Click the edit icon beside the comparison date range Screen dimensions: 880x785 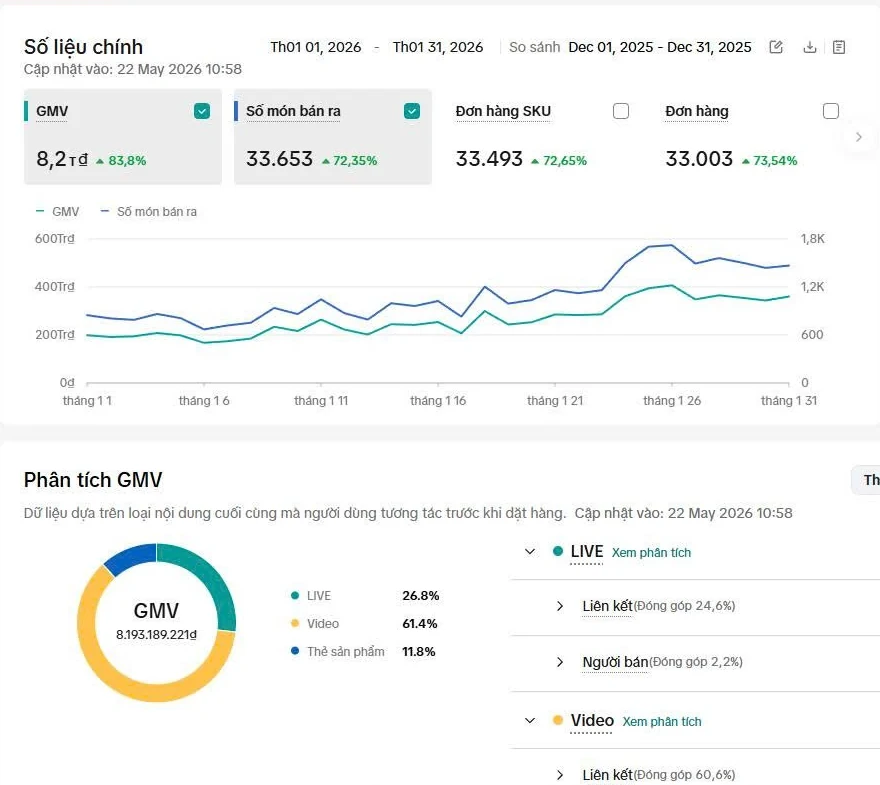(776, 47)
